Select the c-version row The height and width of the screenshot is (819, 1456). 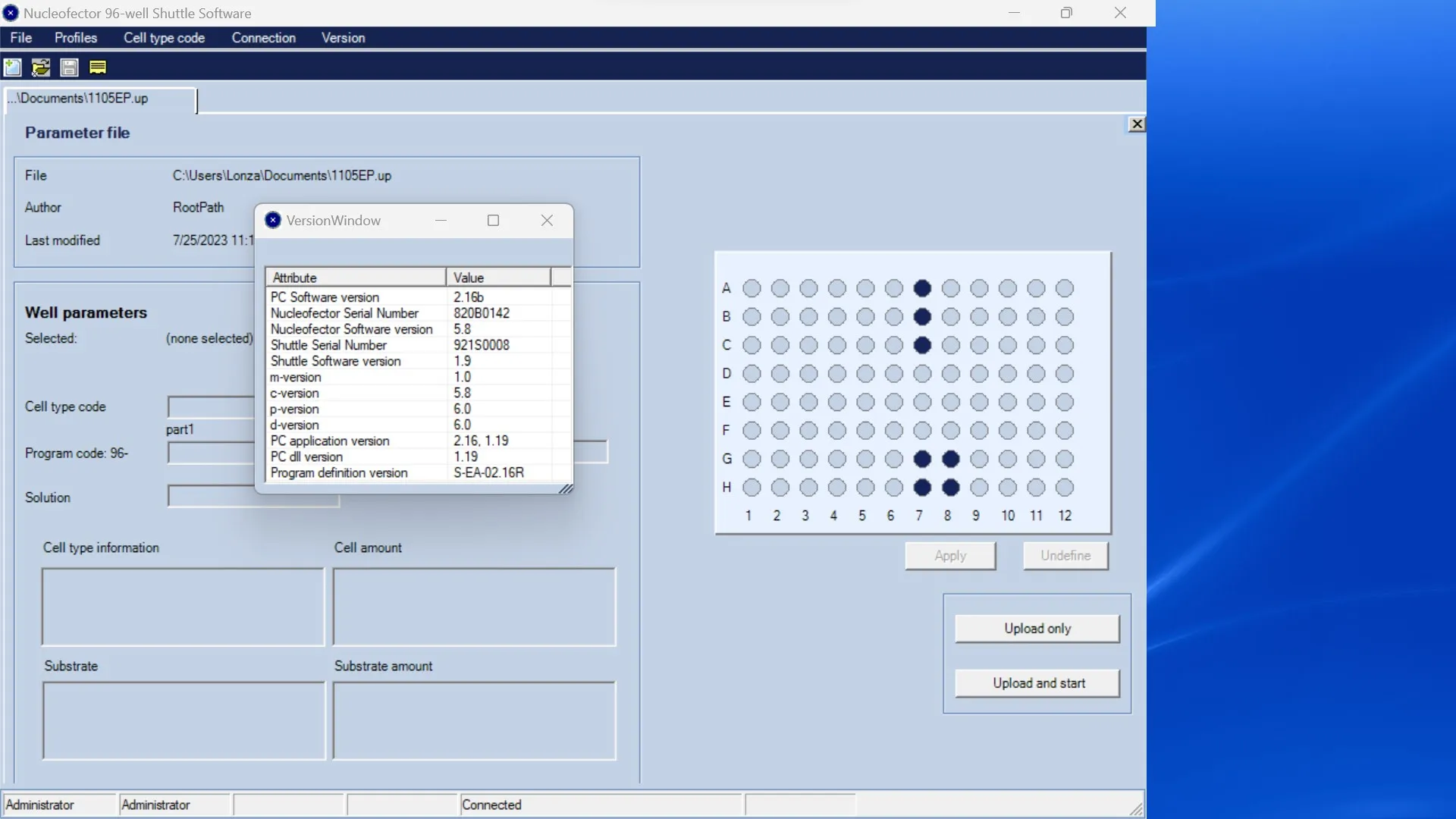click(x=419, y=393)
